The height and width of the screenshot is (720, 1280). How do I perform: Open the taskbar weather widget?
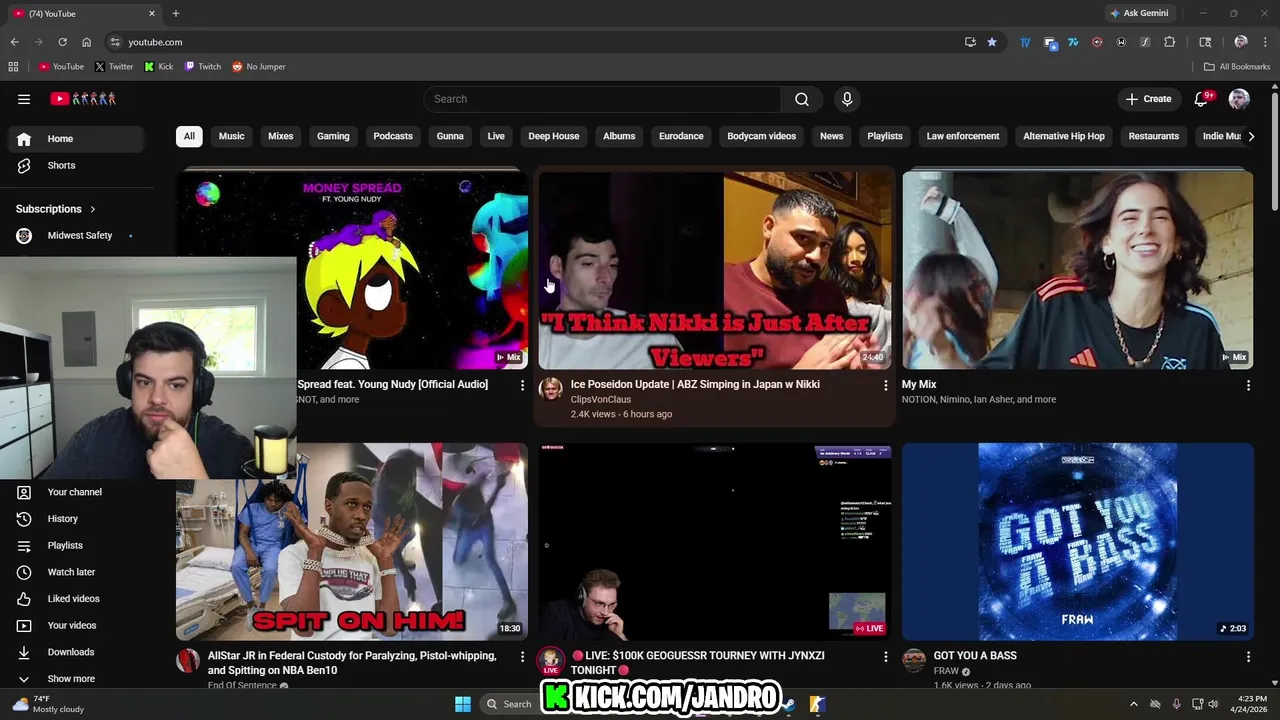[48, 704]
